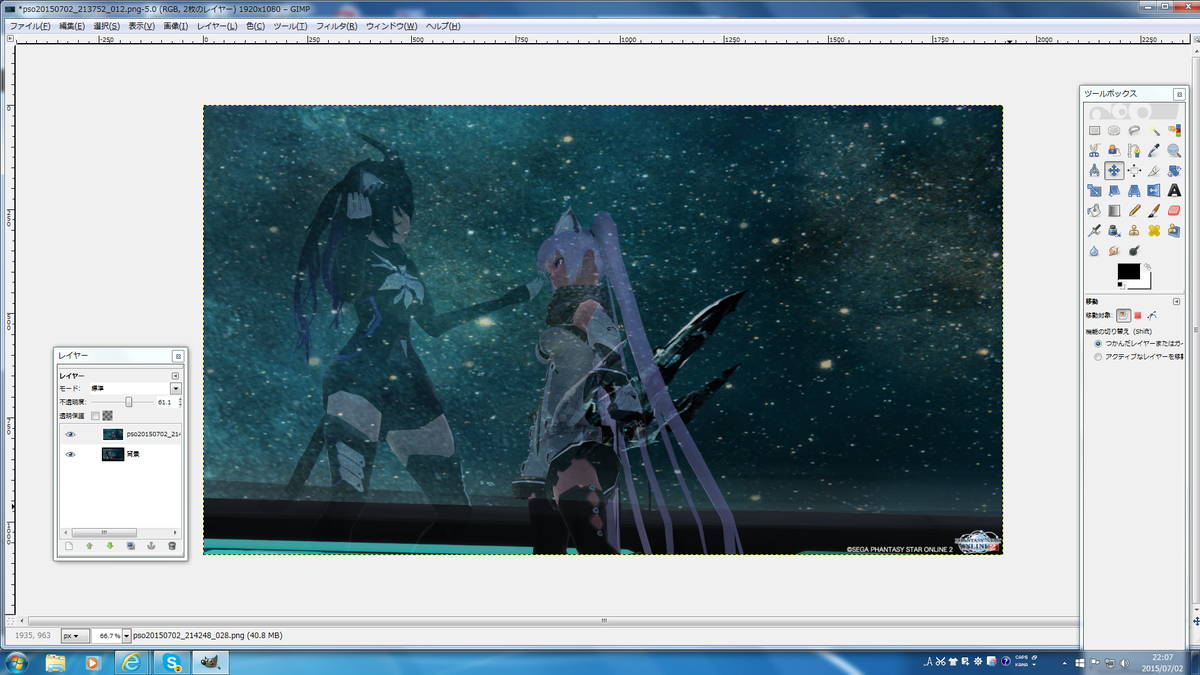Select the Zoom magnifier tool
Viewport: 1200px width, 675px height.
1174,150
